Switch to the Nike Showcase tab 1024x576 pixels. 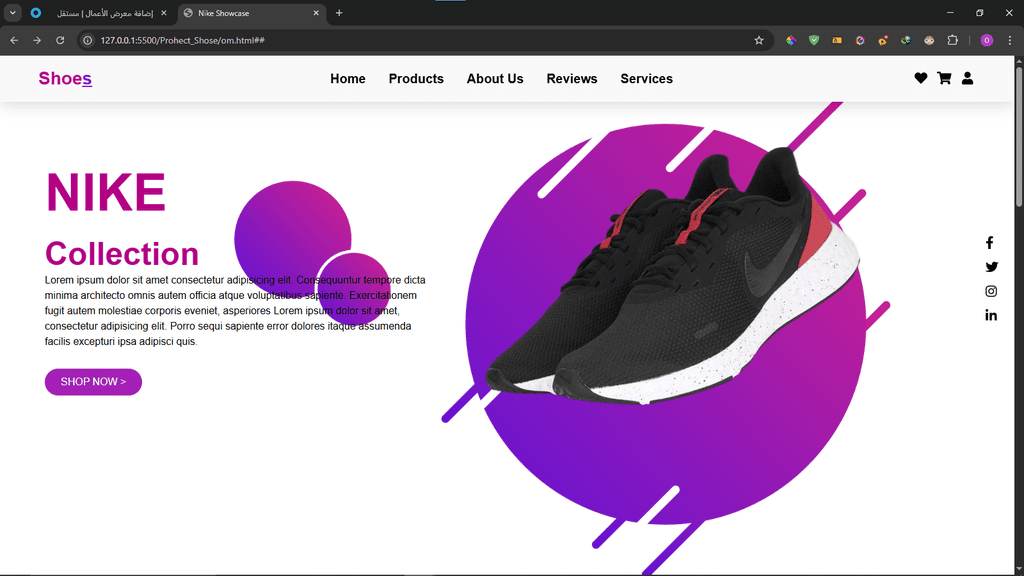tap(252, 13)
